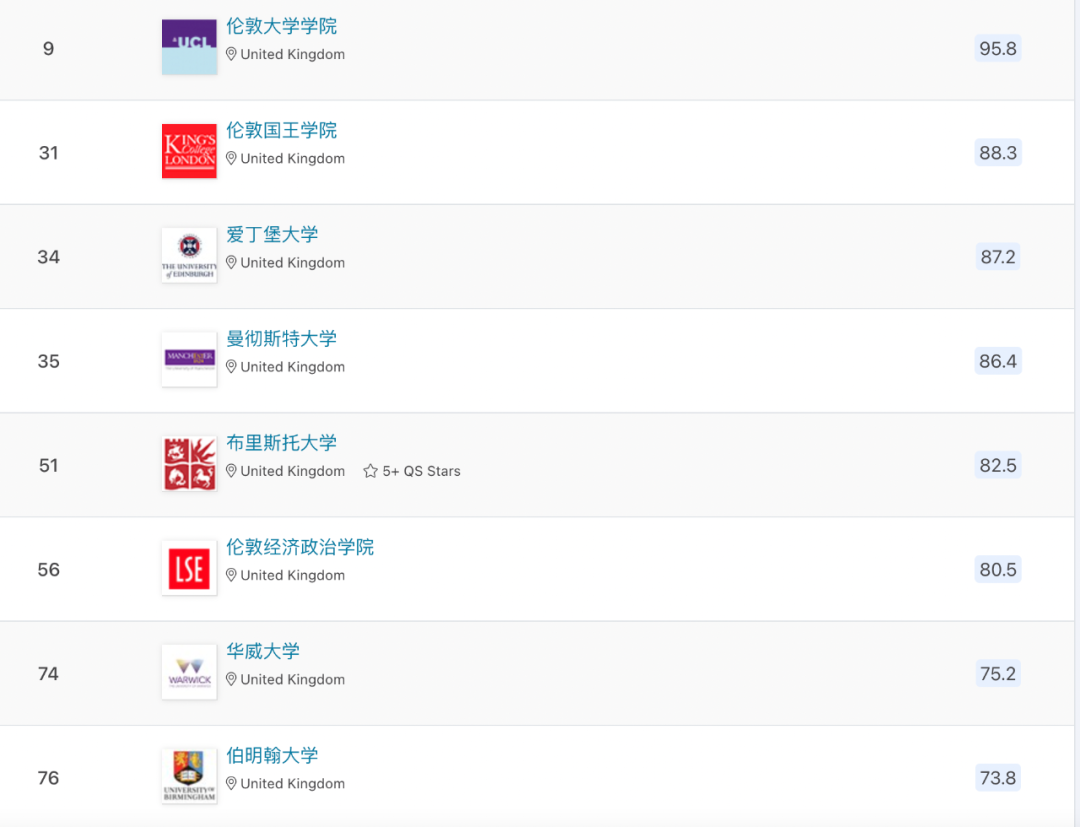Click rank number 74
The image size is (1080, 827).
(x=48, y=673)
